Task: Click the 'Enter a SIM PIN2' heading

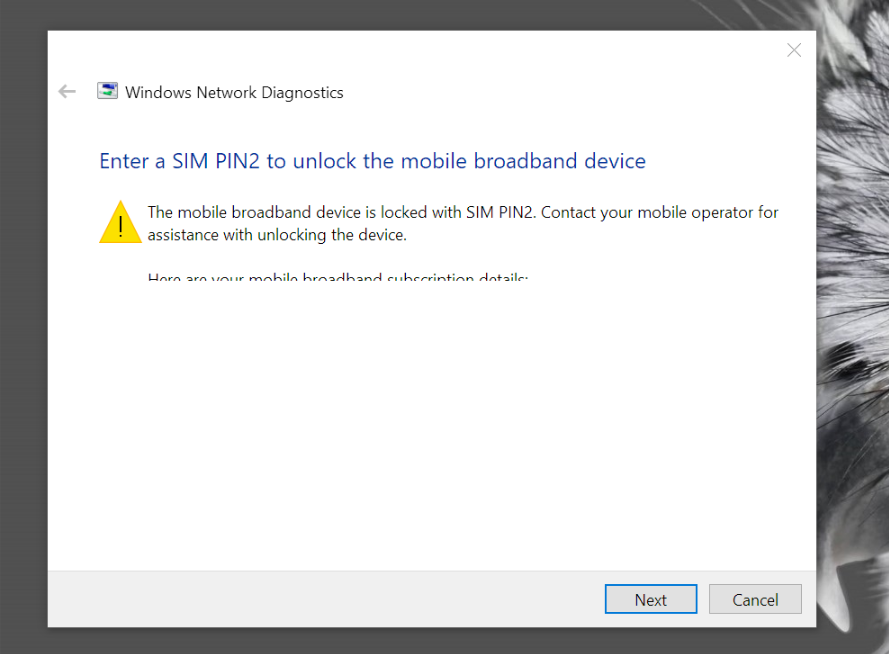Action: 372,161
